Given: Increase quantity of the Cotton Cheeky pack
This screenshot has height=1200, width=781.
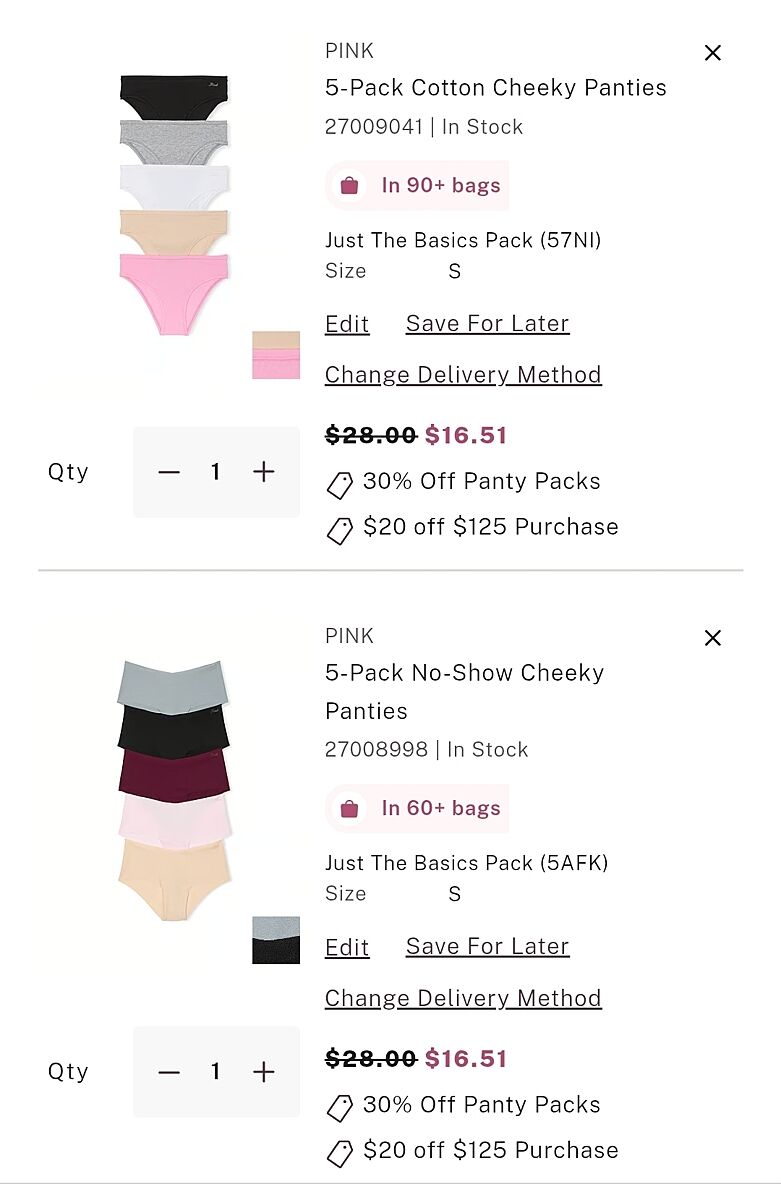Looking at the screenshot, I should click(264, 472).
